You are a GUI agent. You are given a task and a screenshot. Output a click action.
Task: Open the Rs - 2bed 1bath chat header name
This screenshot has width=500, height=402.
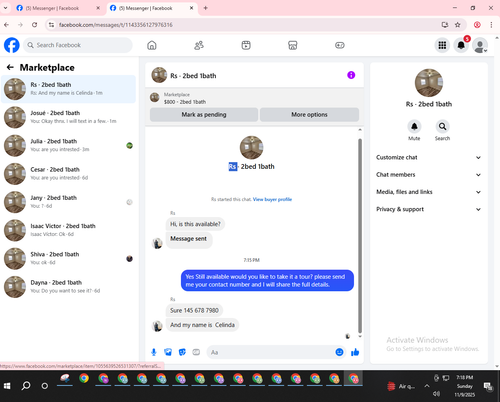tap(193, 76)
